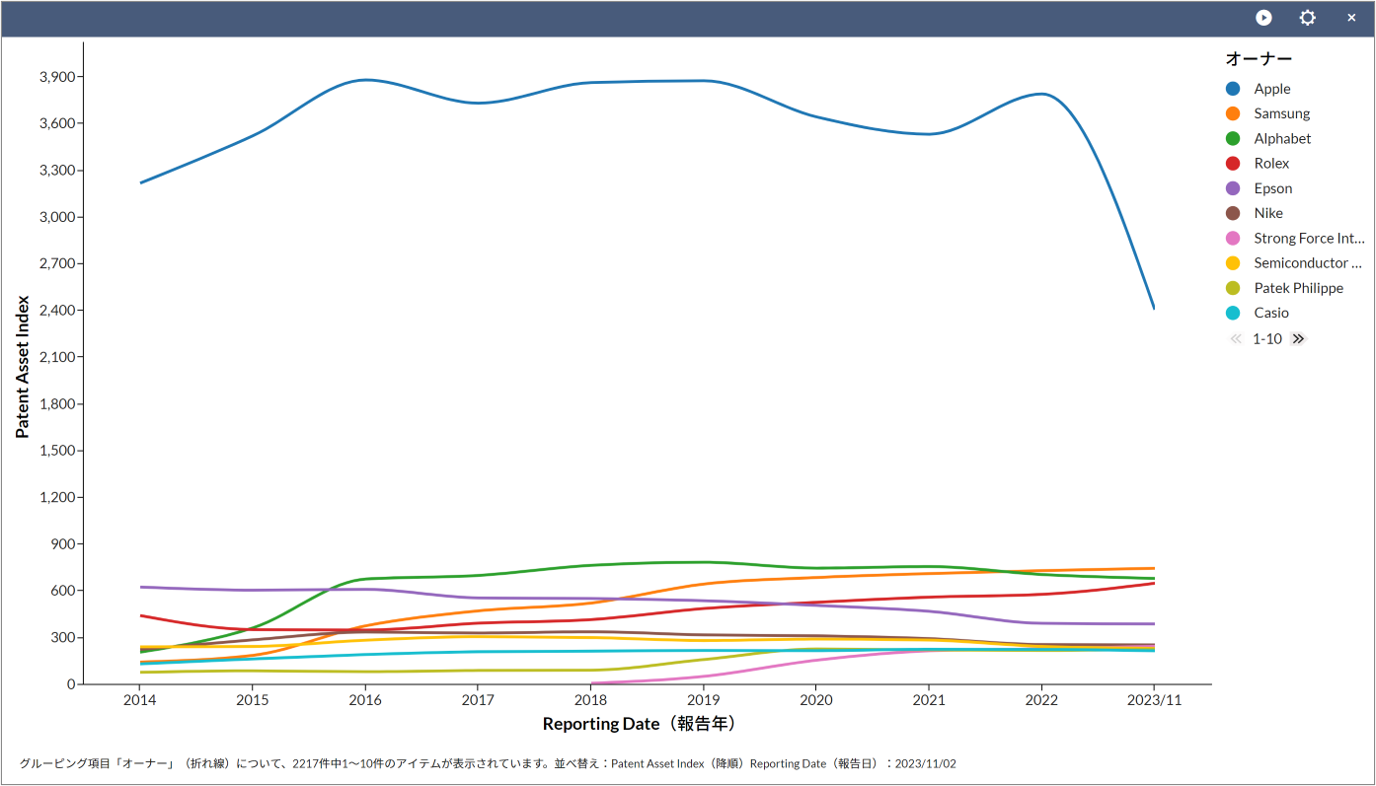Click the play button in the header
The height and width of the screenshot is (786, 1376).
1264,18
